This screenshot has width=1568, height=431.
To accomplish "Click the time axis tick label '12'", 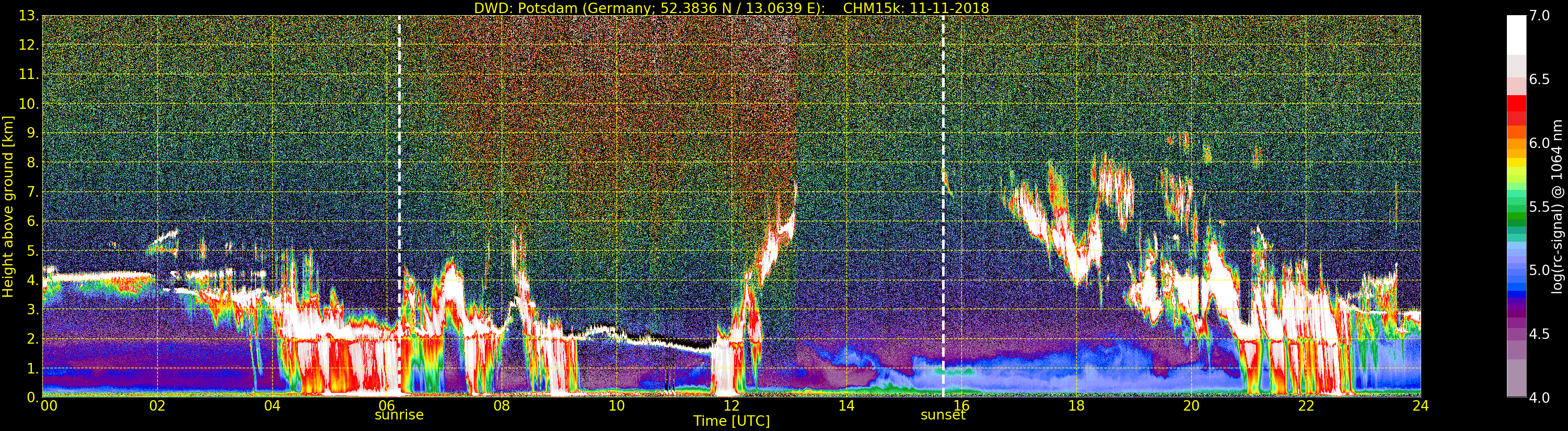I will (x=731, y=405).
